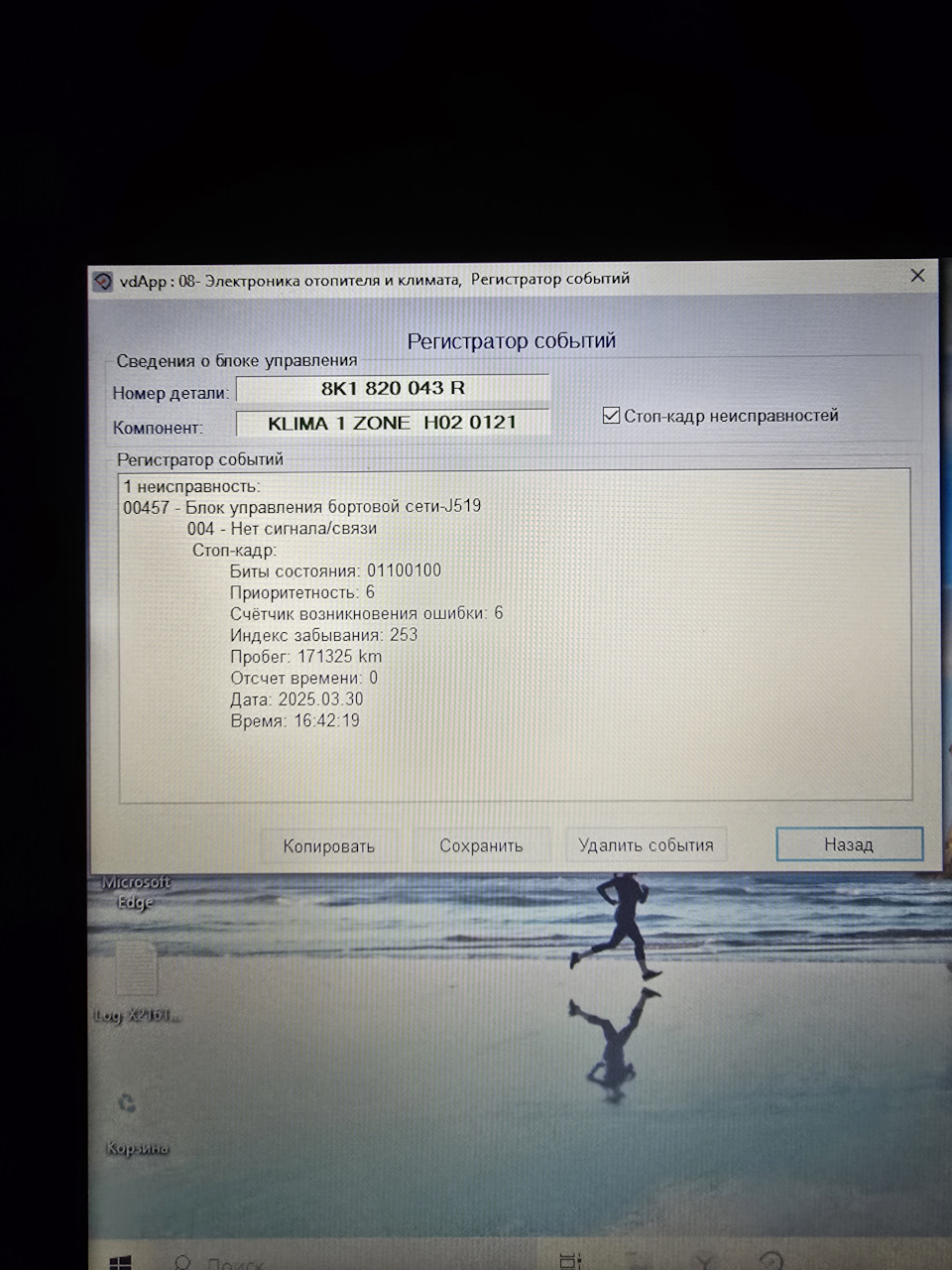The width and height of the screenshot is (952, 1270).
Task: Select the Стоп-кадр: line
Action: [x=234, y=550]
